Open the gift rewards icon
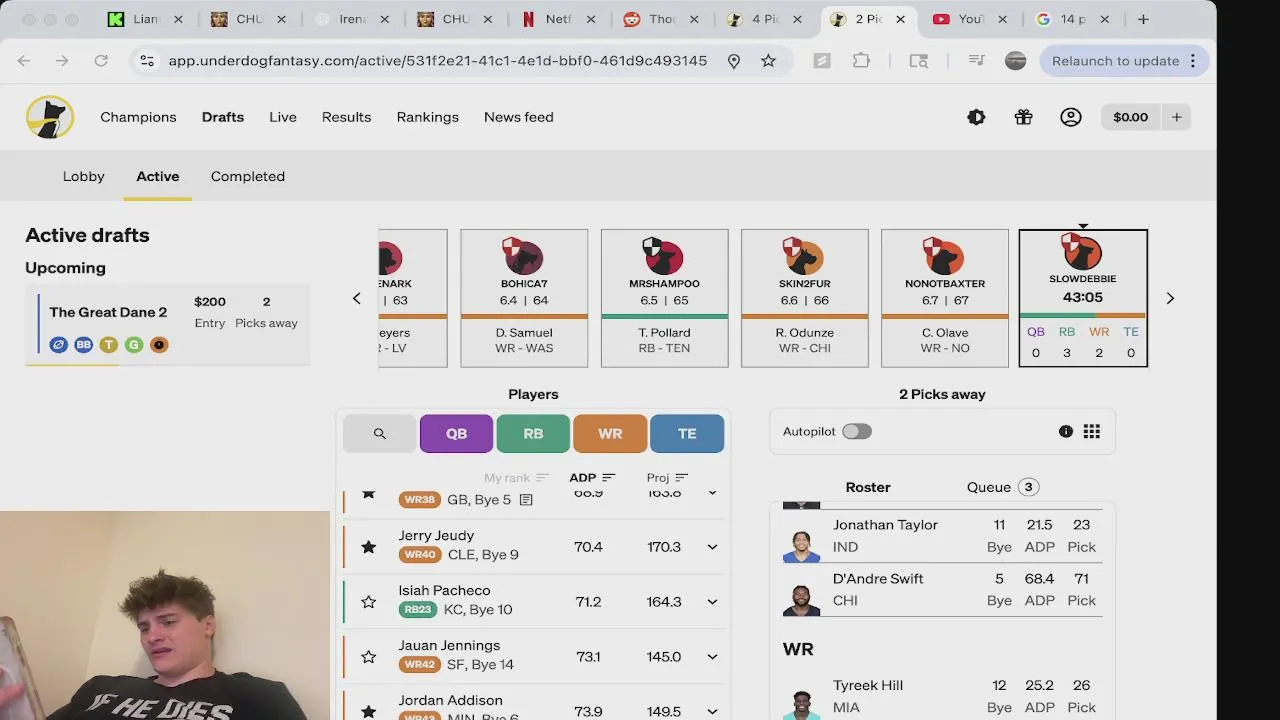 click(x=1023, y=117)
